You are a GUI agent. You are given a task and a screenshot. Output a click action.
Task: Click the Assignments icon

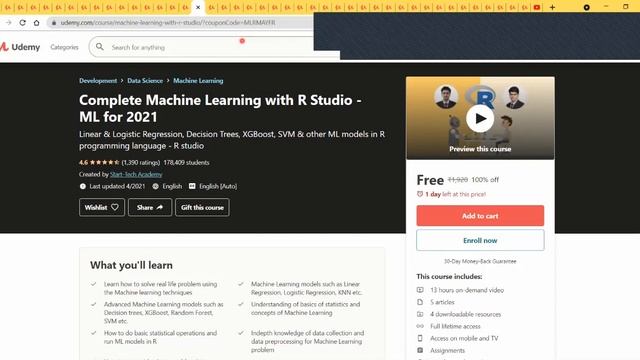[420, 350]
